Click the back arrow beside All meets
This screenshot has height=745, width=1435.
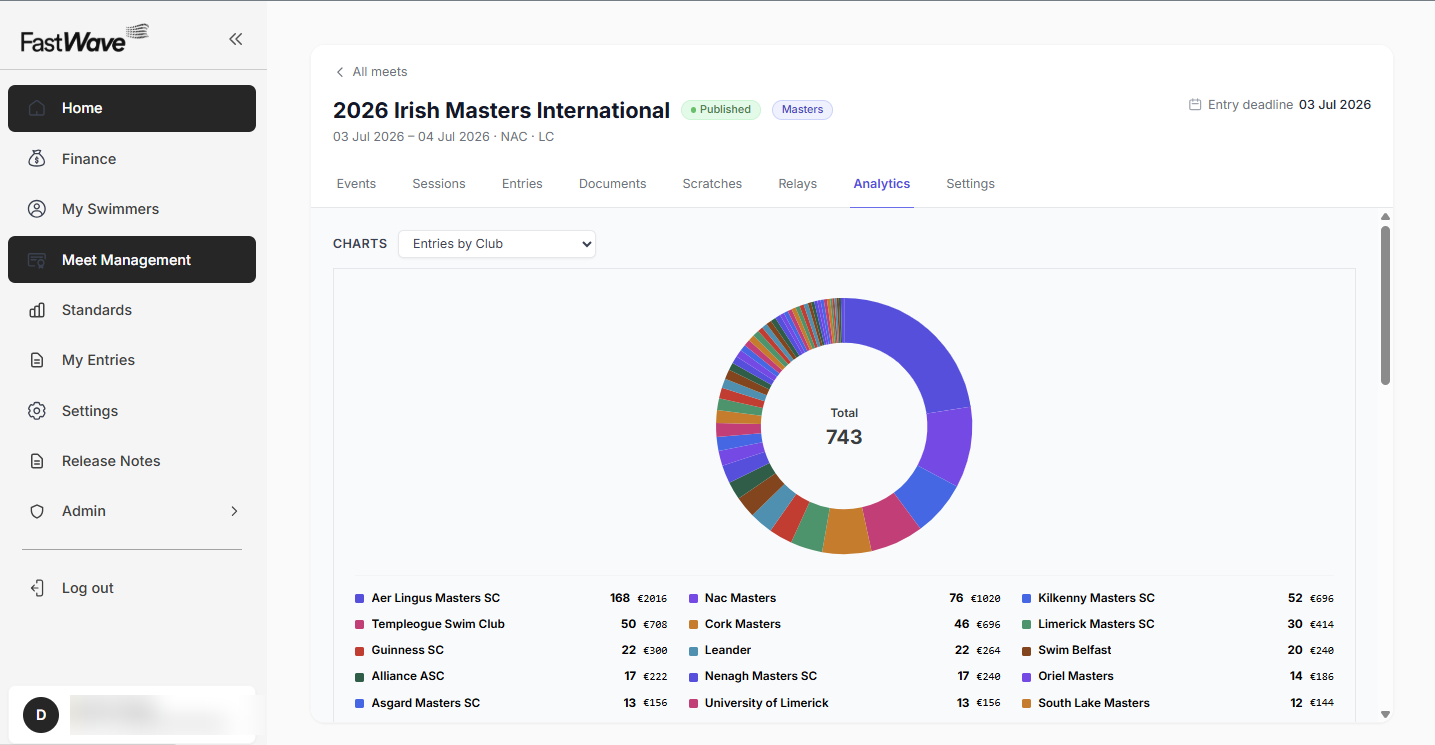[x=340, y=72]
